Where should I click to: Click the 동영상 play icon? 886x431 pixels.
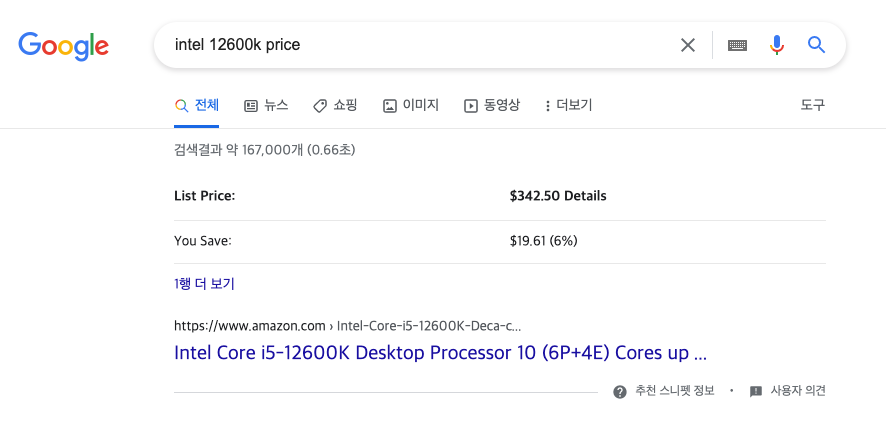(x=471, y=106)
